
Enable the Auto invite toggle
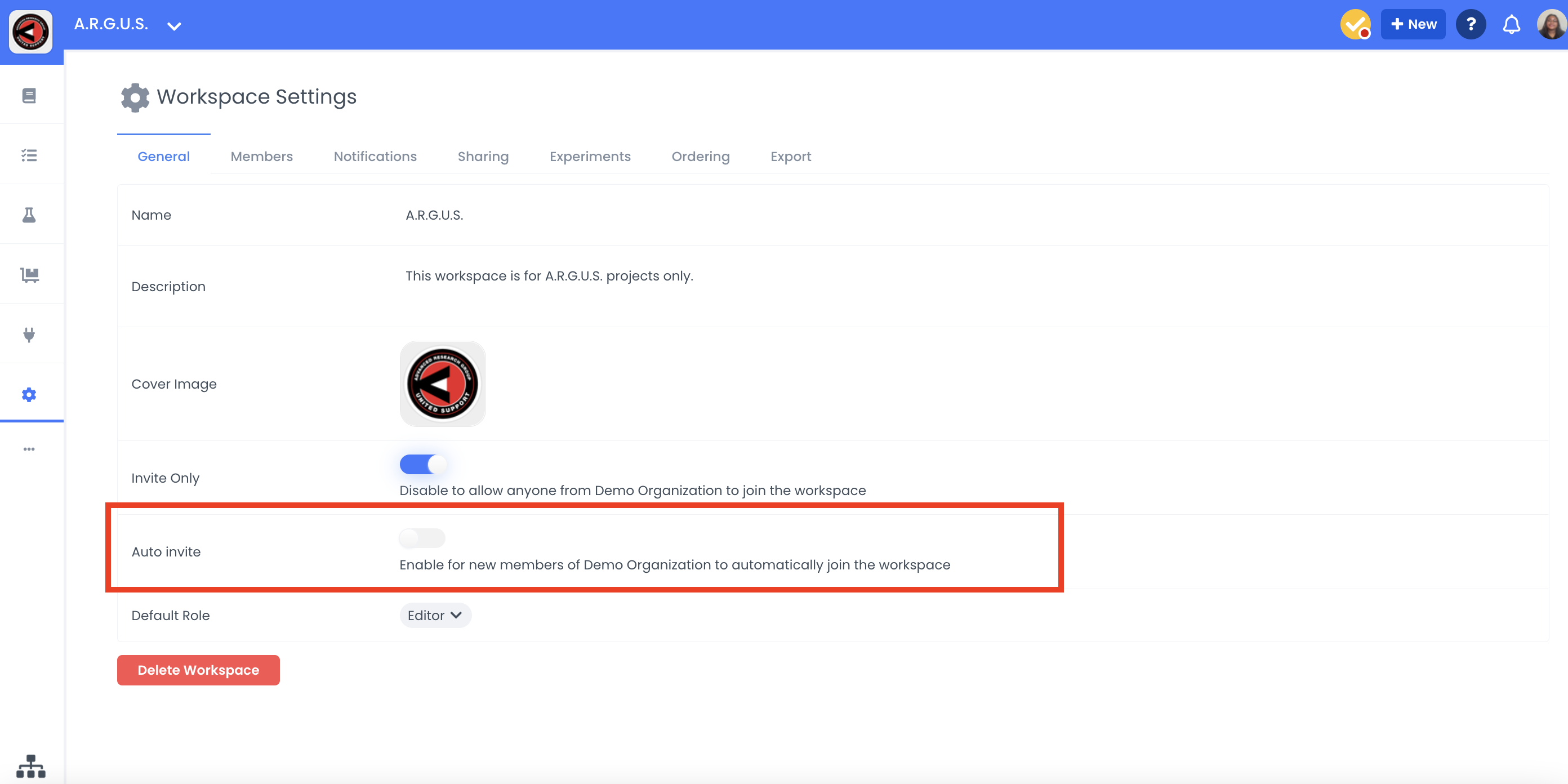pos(422,538)
